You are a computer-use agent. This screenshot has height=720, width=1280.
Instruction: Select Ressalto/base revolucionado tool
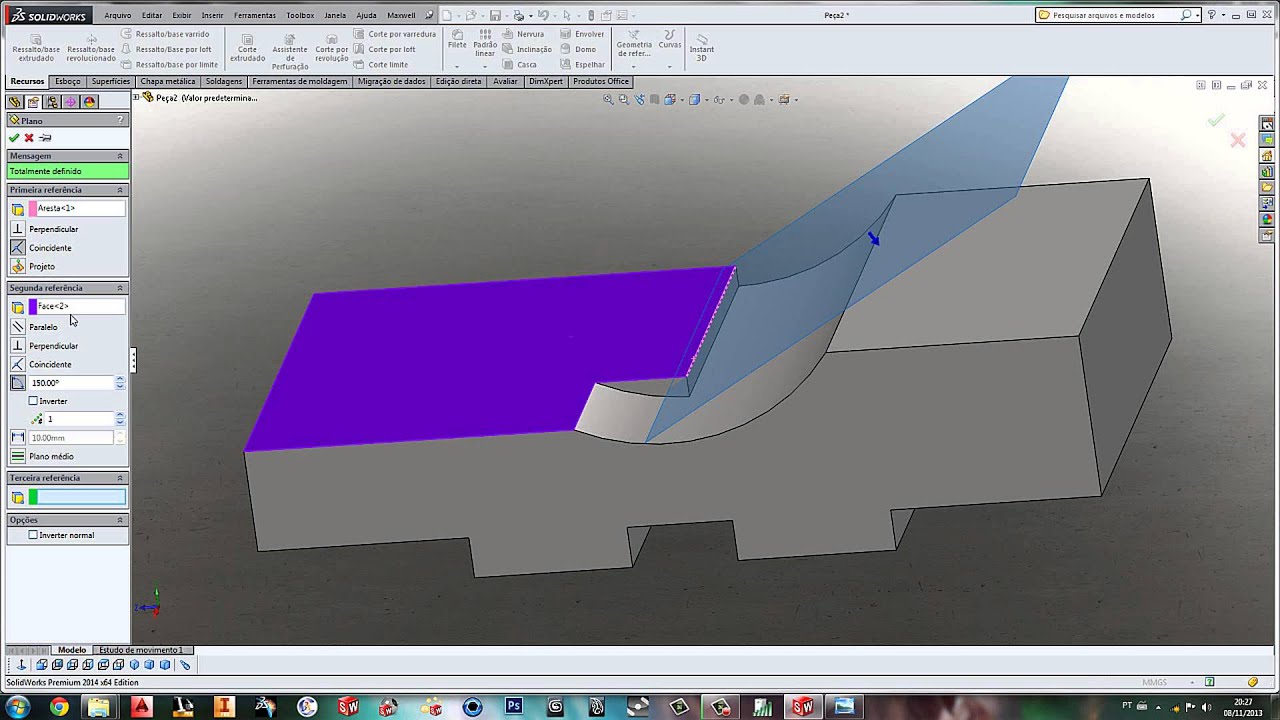tap(91, 47)
